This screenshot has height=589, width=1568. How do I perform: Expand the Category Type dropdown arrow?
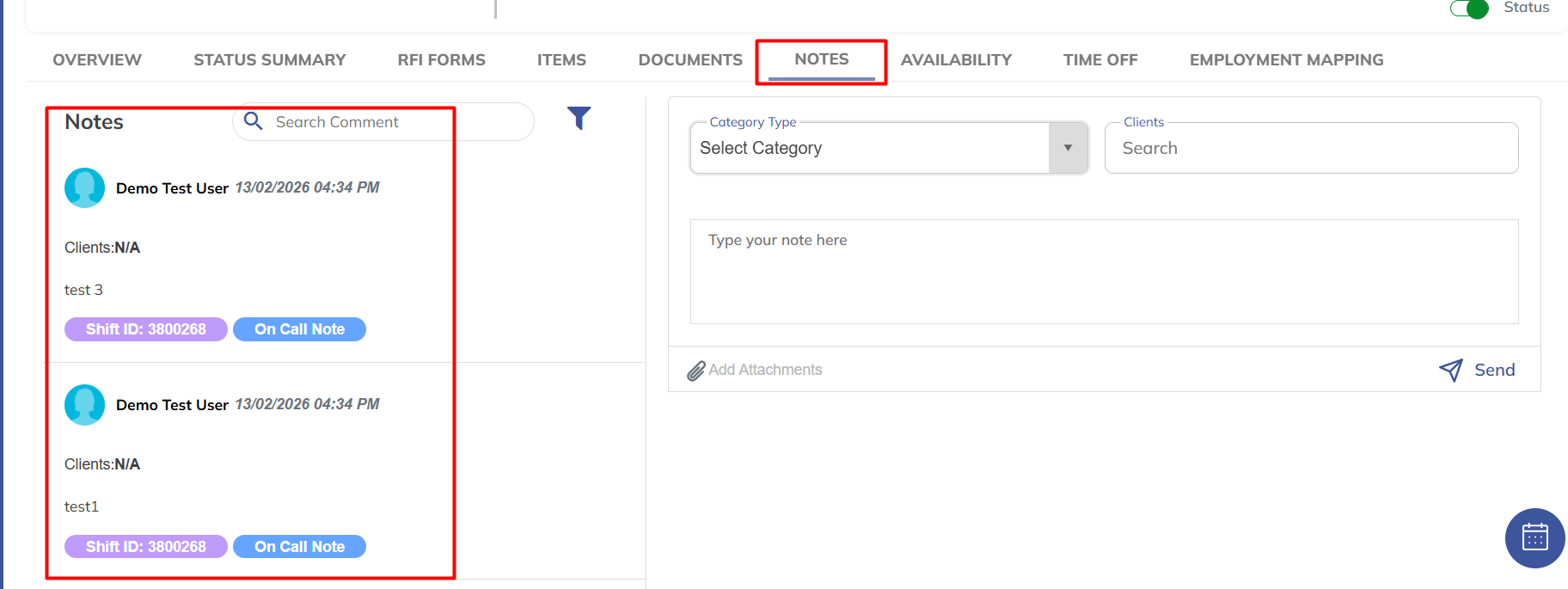pyautogui.click(x=1068, y=148)
